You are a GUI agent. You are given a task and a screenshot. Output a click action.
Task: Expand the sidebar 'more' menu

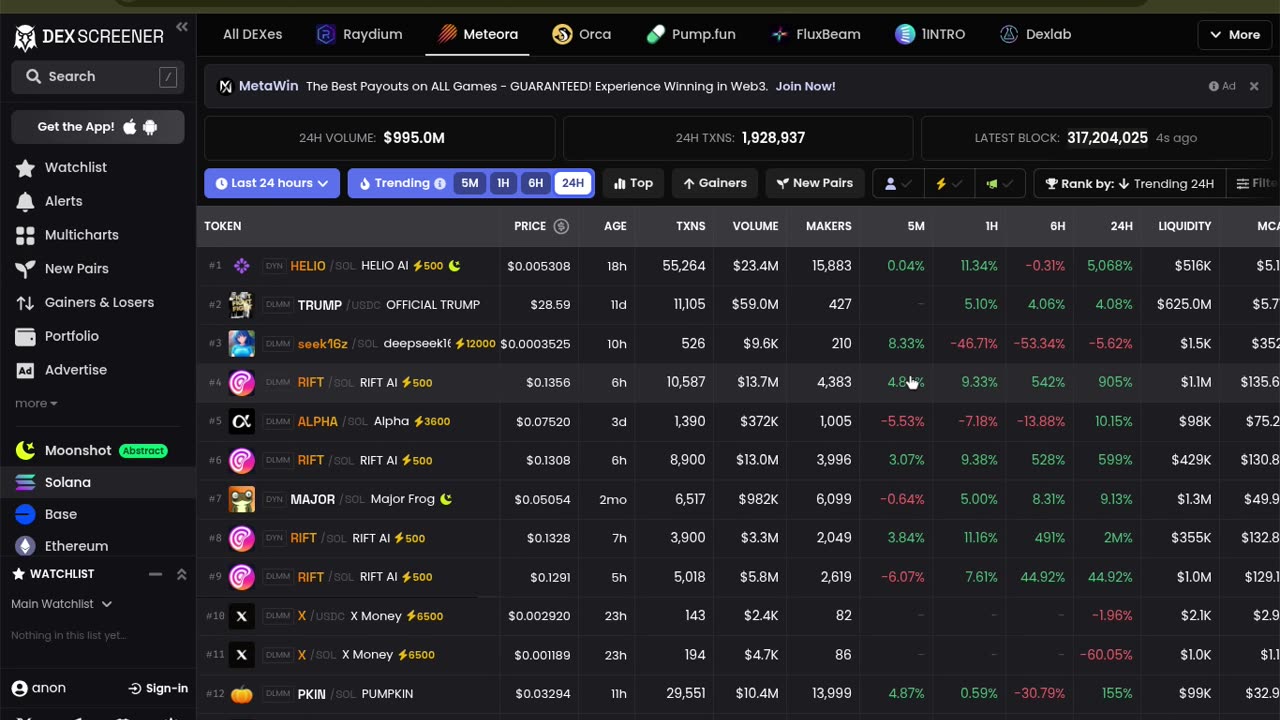36,403
